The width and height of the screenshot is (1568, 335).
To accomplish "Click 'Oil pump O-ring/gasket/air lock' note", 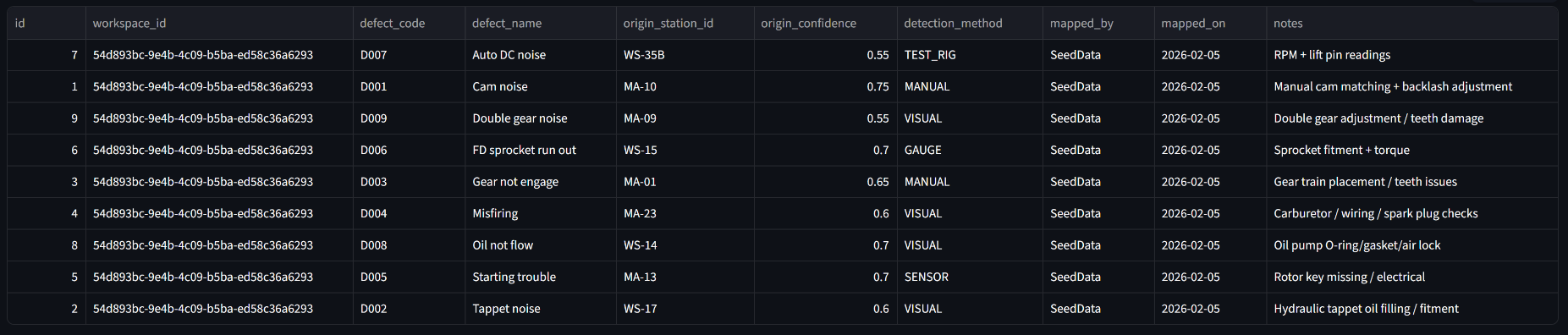I will point(1412,245).
